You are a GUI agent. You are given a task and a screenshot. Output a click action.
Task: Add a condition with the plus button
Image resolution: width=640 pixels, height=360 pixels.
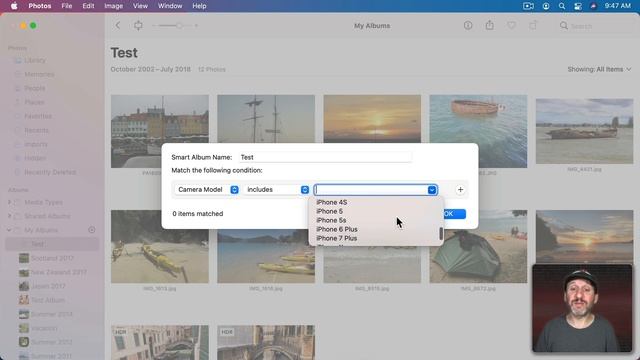[460, 190]
